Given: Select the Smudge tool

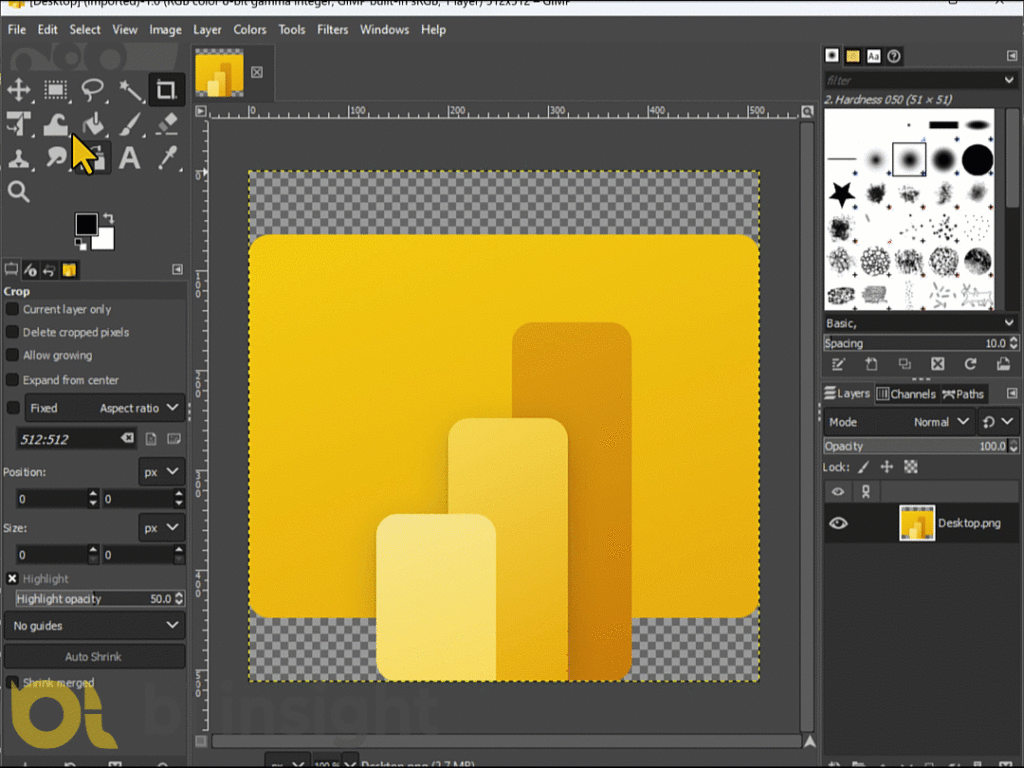Looking at the screenshot, I should (56, 158).
